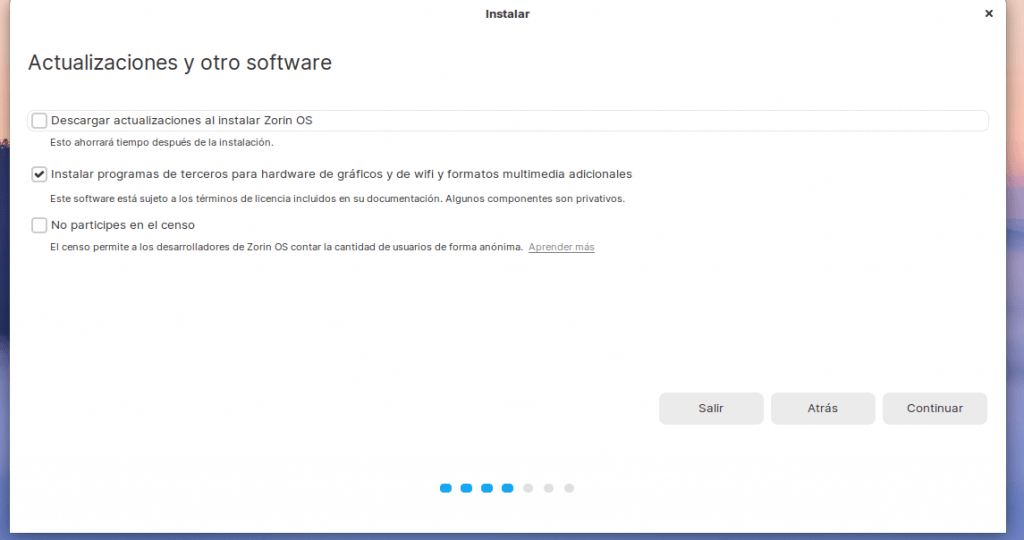The image size is (1024, 540).
Task: Click the first blue progress dot
Action: click(445, 488)
